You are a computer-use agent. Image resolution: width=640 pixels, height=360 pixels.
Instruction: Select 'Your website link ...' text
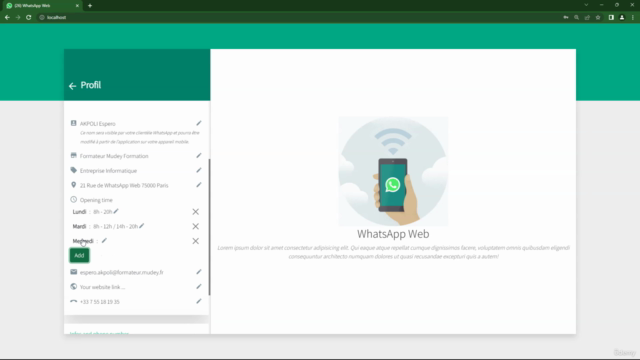point(102,287)
